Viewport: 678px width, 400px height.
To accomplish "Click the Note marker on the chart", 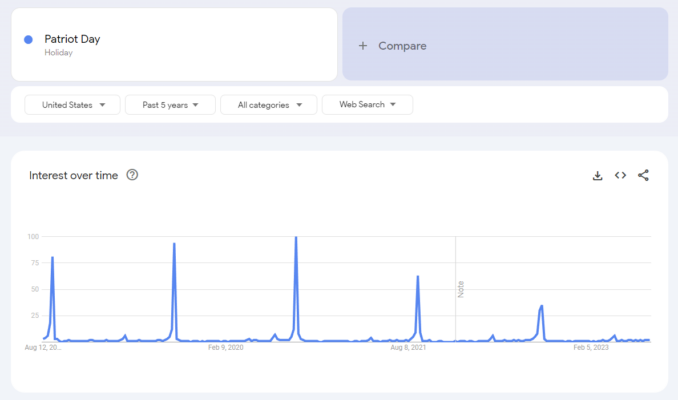I will click(x=461, y=289).
